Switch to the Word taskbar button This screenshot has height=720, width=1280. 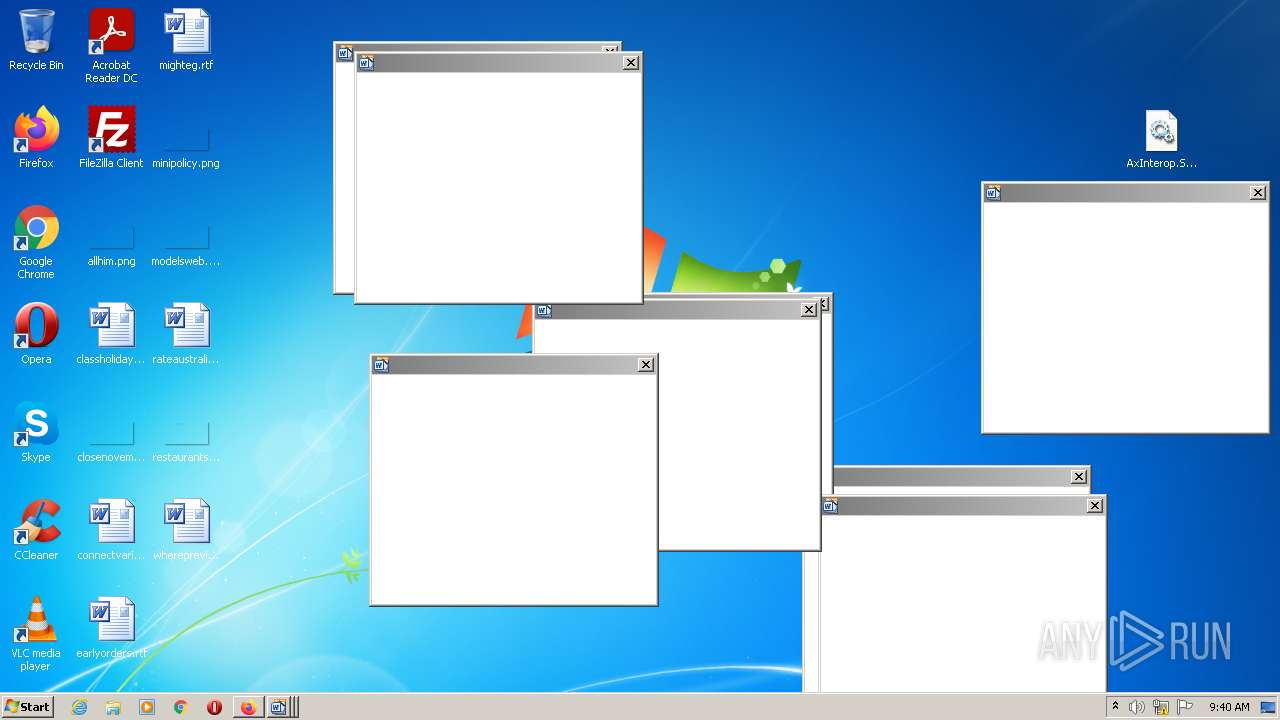(x=280, y=707)
